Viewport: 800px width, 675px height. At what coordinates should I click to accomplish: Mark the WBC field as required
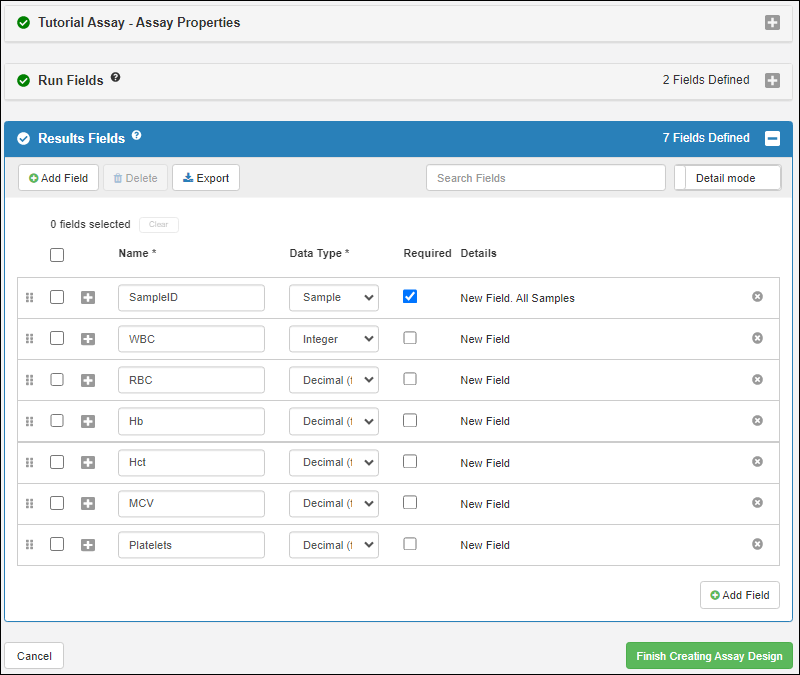[410, 338]
